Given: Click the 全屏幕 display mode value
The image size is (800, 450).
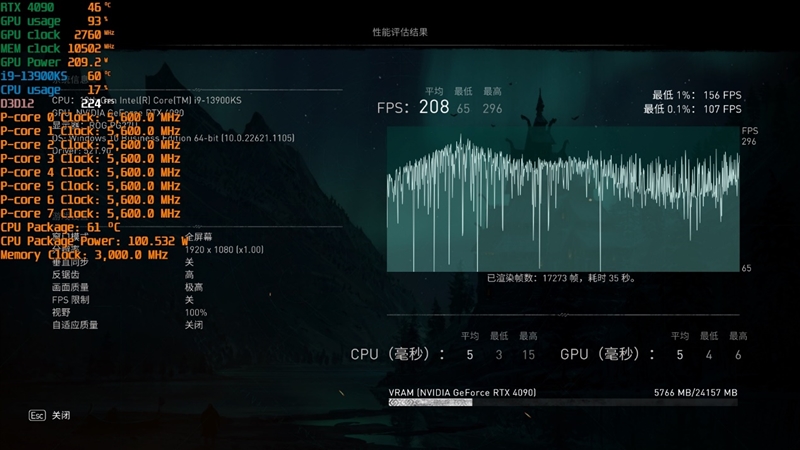Looking at the screenshot, I should (198, 237).
